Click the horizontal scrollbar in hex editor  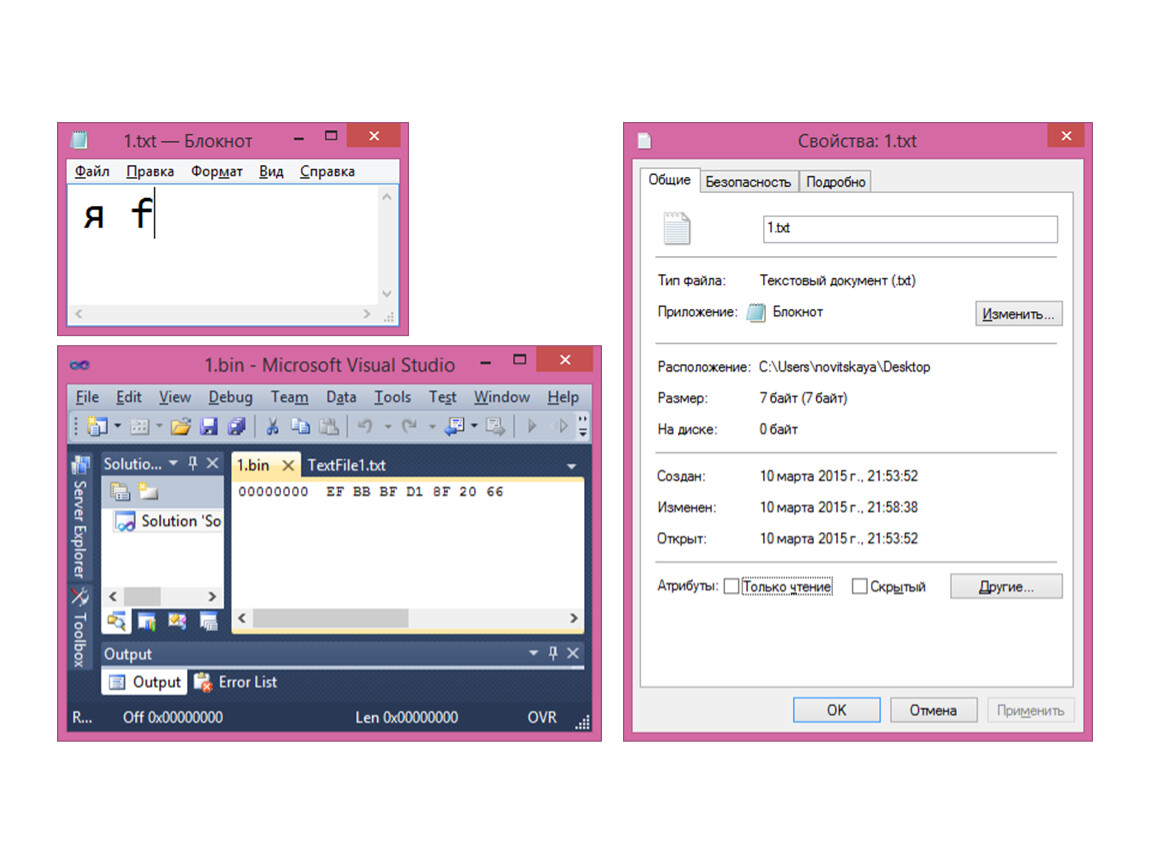[330, 619]
